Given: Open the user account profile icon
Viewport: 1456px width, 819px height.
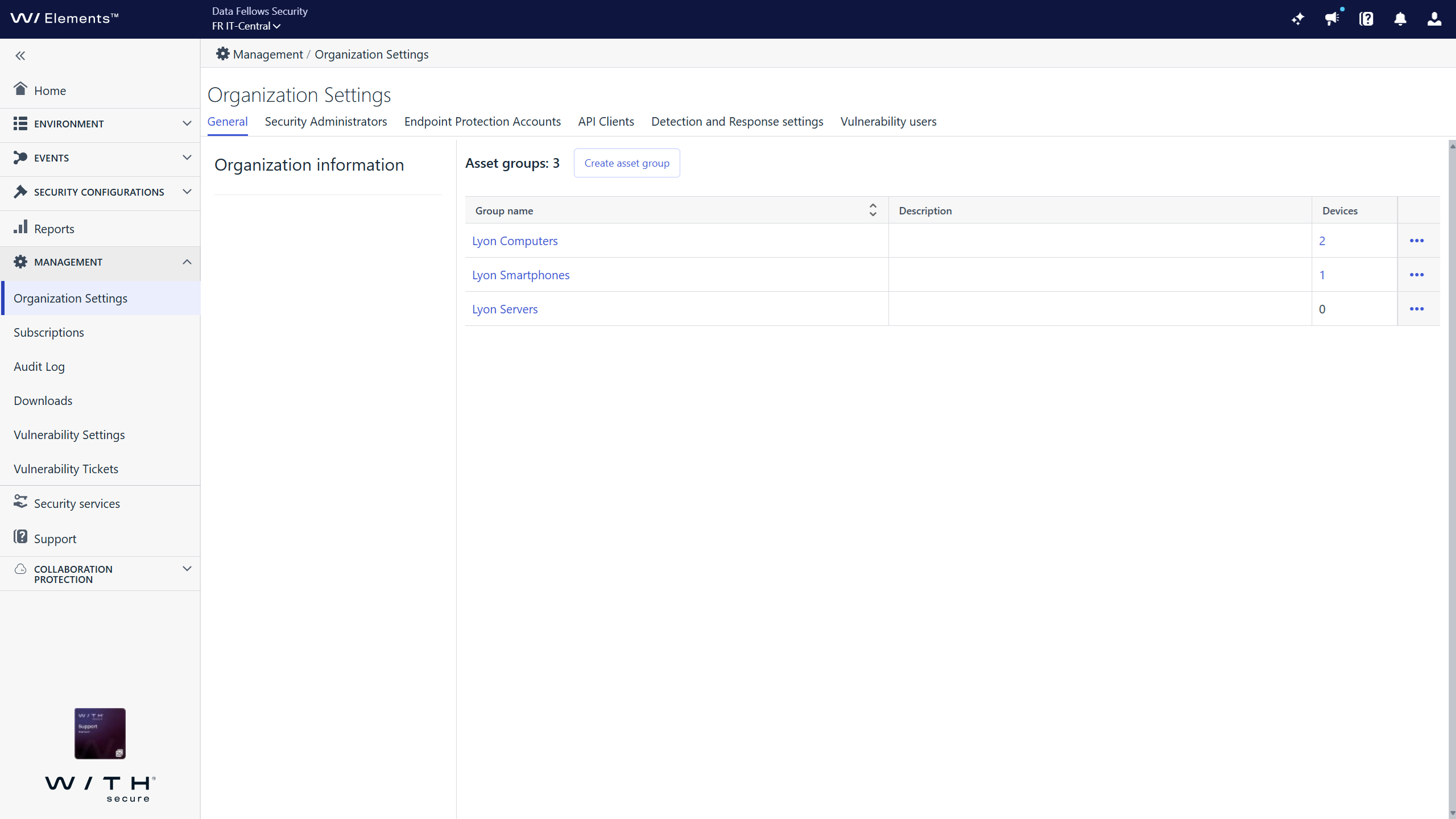Looking at the screenshot, I should click(x=1434, y=19).
